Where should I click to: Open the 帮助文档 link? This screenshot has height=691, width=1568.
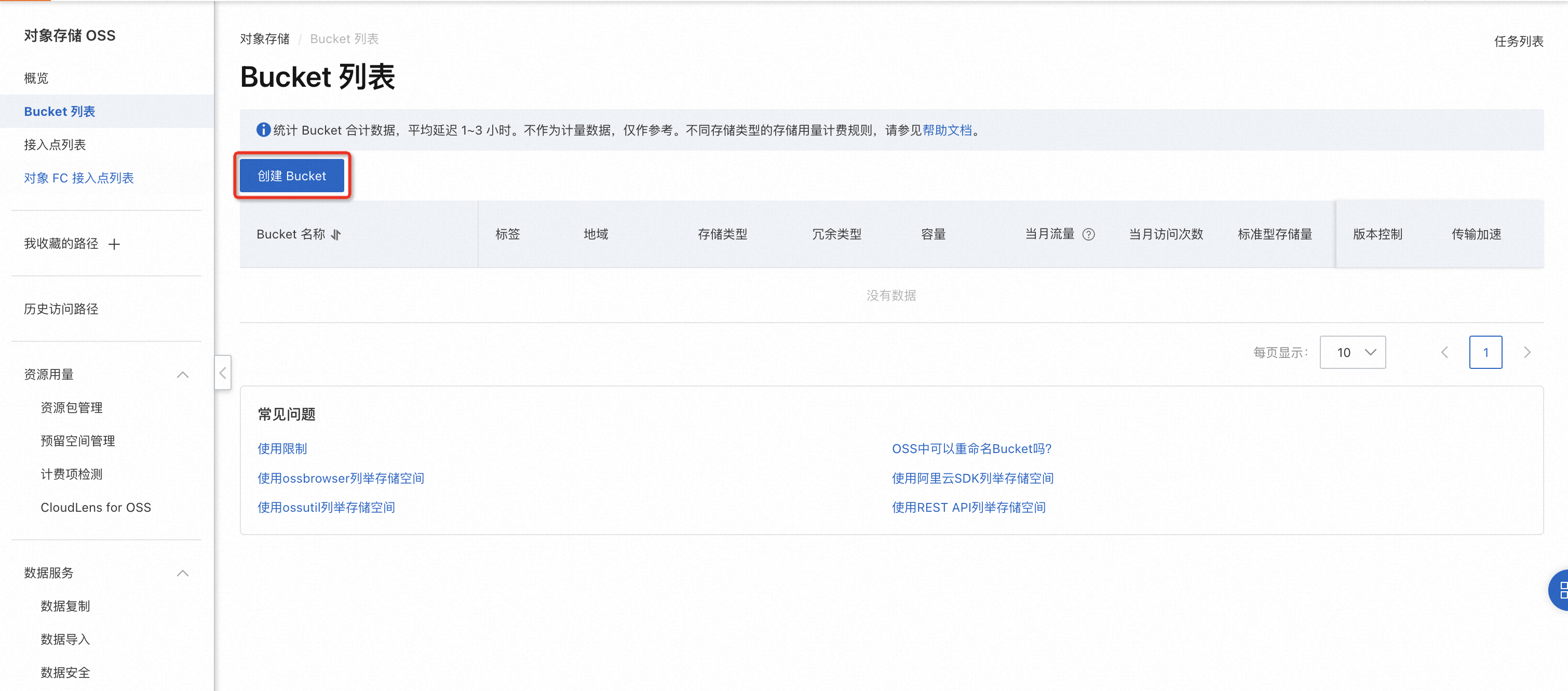(947, 130)
